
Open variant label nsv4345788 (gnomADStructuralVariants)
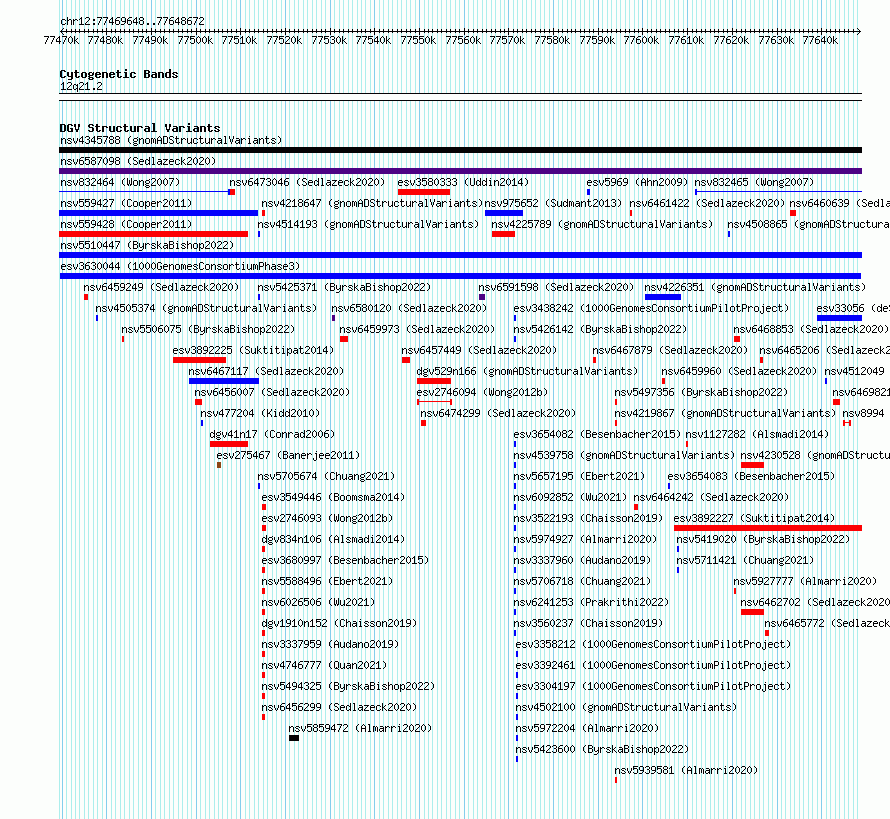(x=171, y=140)
